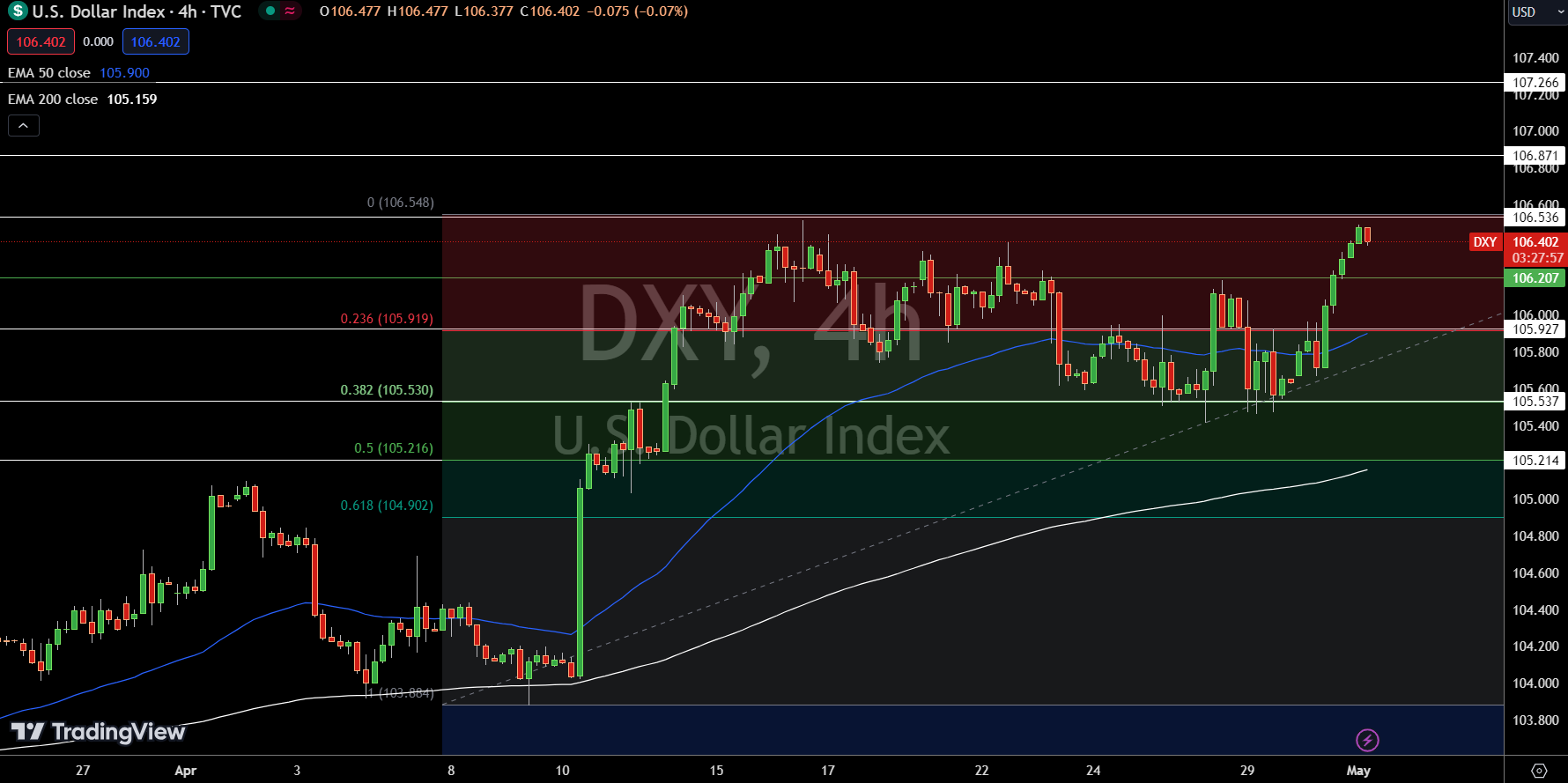Click the 107.266 price axis label
Viewport: 1568px width, 783px height.
[1535, 83]
